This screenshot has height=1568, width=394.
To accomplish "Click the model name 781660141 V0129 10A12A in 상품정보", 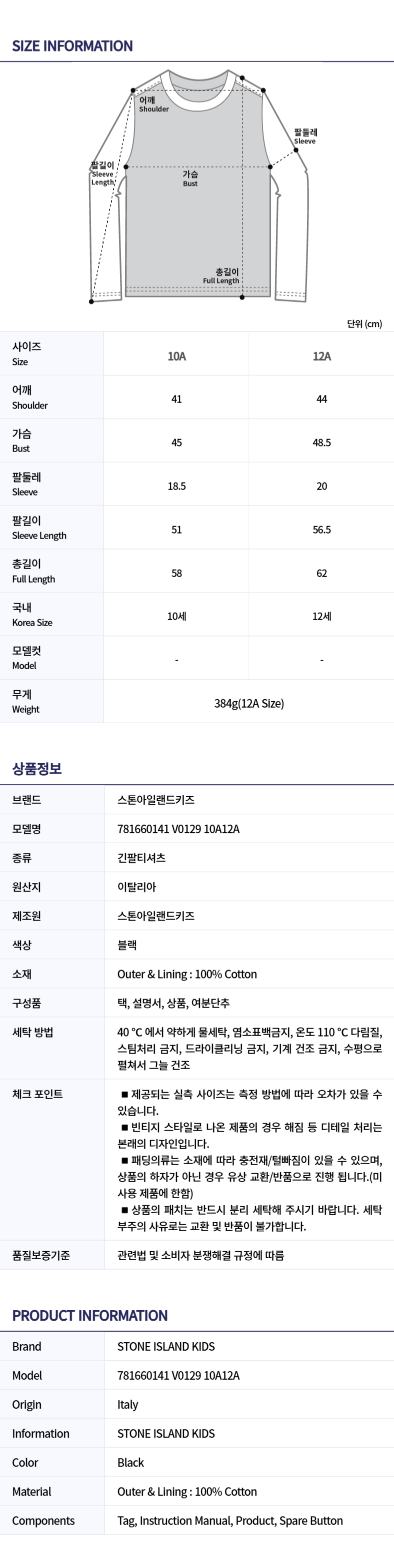I will pyautogui.click(x=178, y=829).
